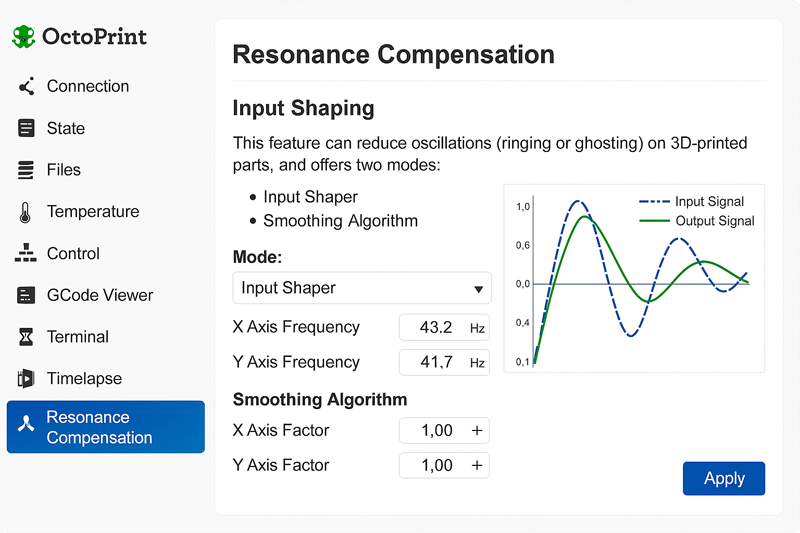Switch to the Temperature section

[93, 212]
